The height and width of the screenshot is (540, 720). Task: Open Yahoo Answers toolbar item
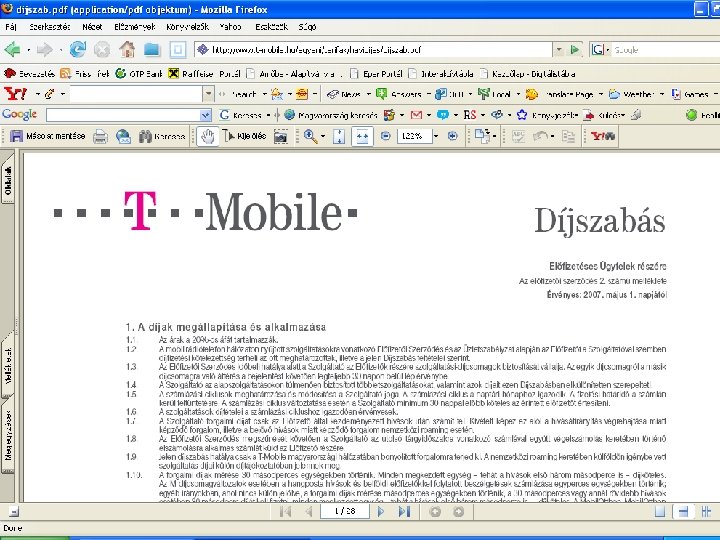tap(399, 94)
